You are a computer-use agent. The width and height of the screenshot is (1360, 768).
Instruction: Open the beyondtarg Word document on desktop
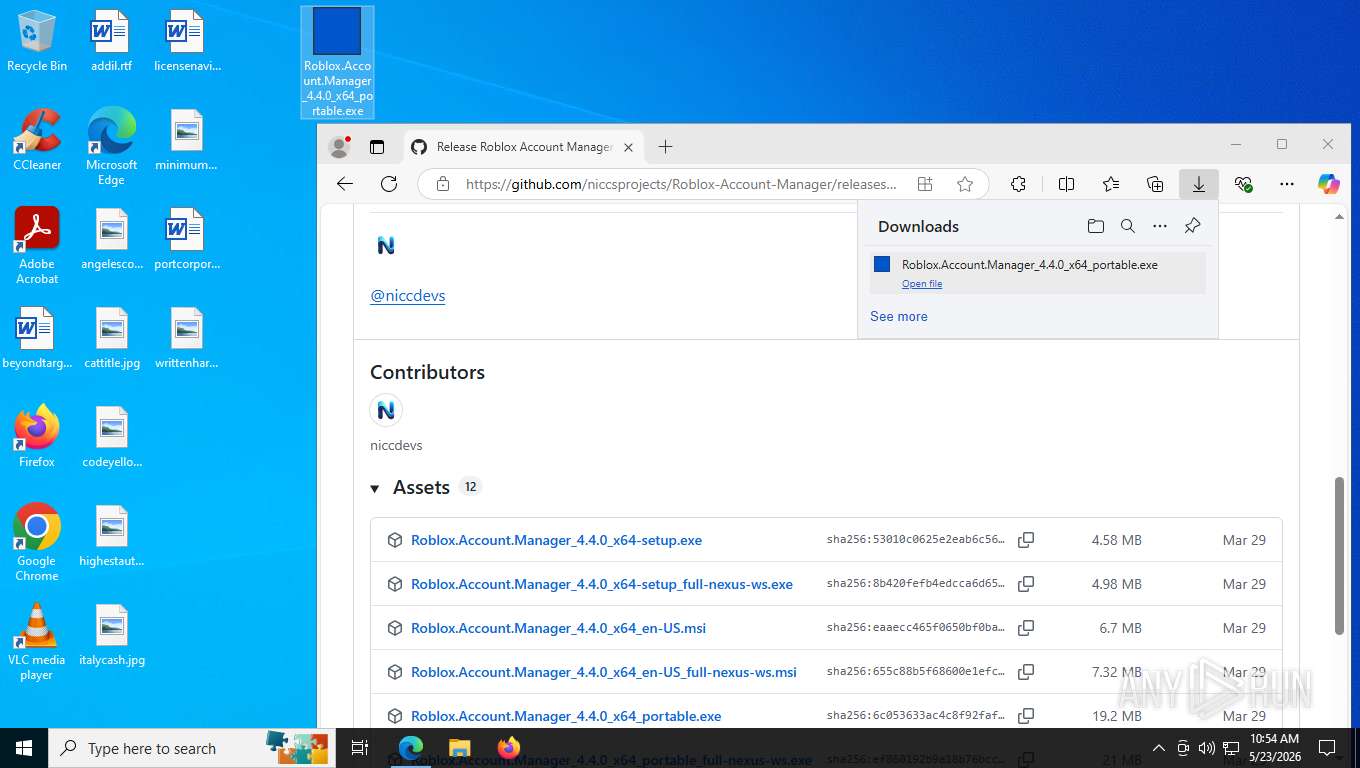[37, 338]
